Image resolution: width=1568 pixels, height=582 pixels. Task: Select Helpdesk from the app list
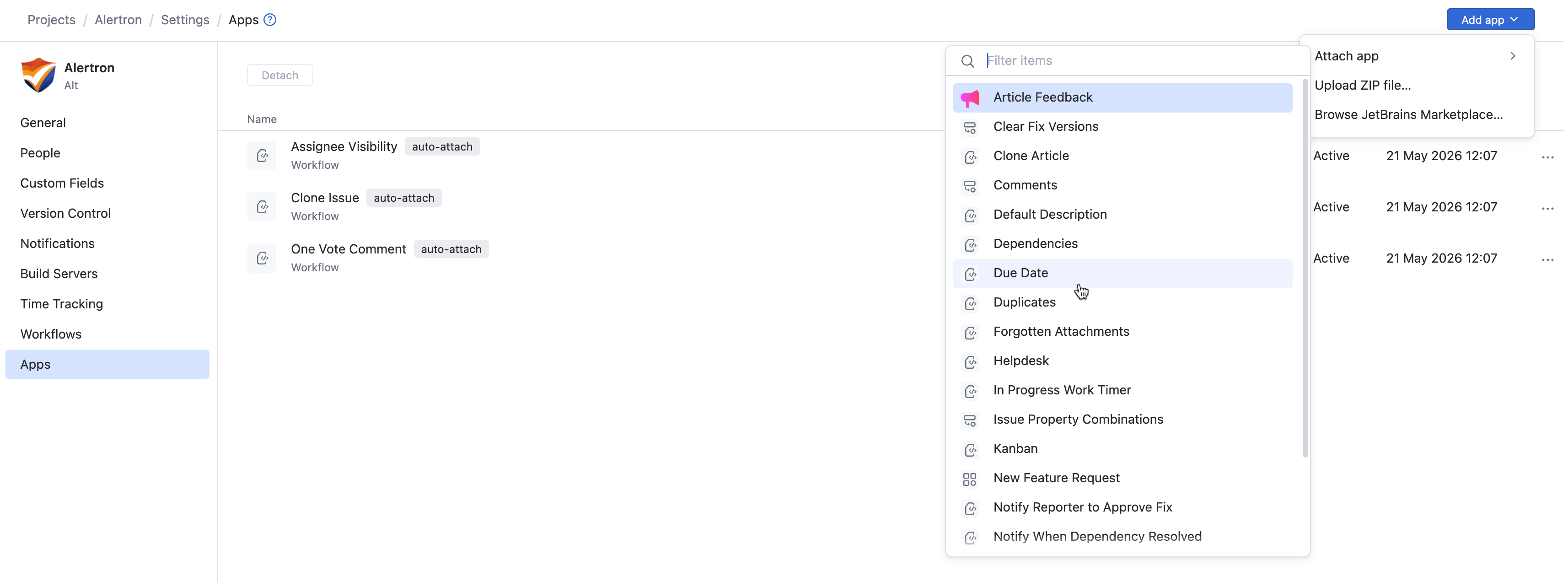[x=1122, y=361]
